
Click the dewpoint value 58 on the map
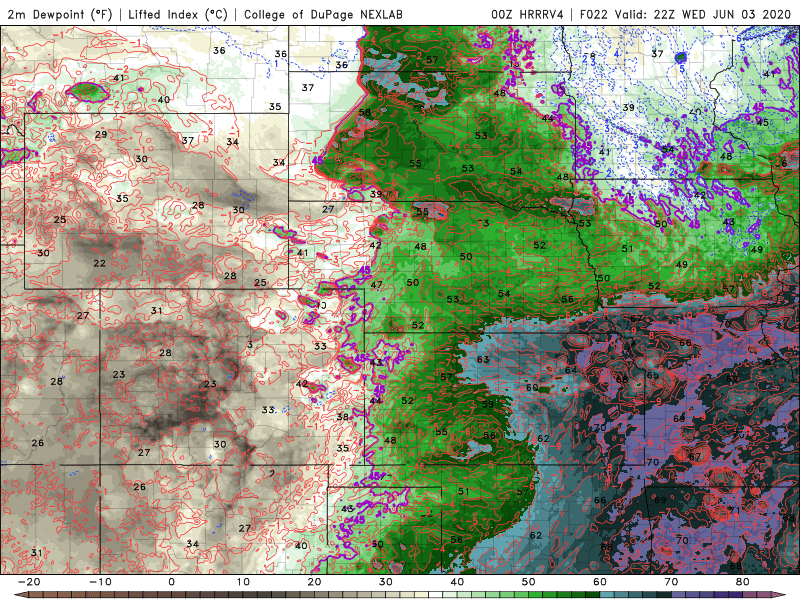[x=365, y=113]
